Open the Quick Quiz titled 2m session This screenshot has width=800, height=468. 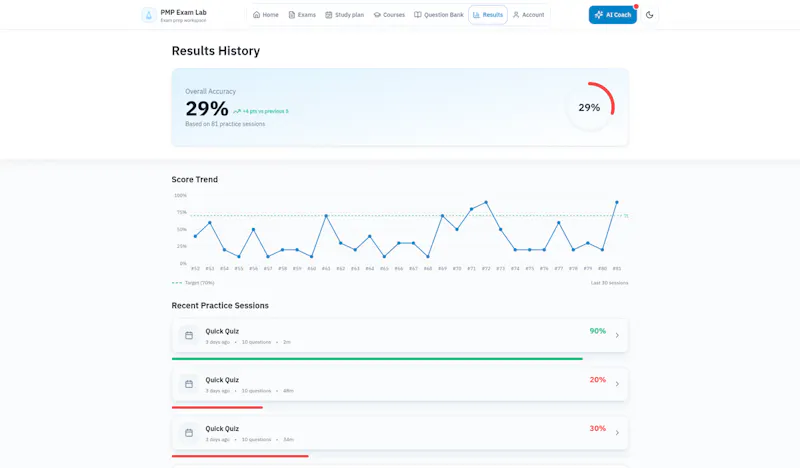point(400,335)
